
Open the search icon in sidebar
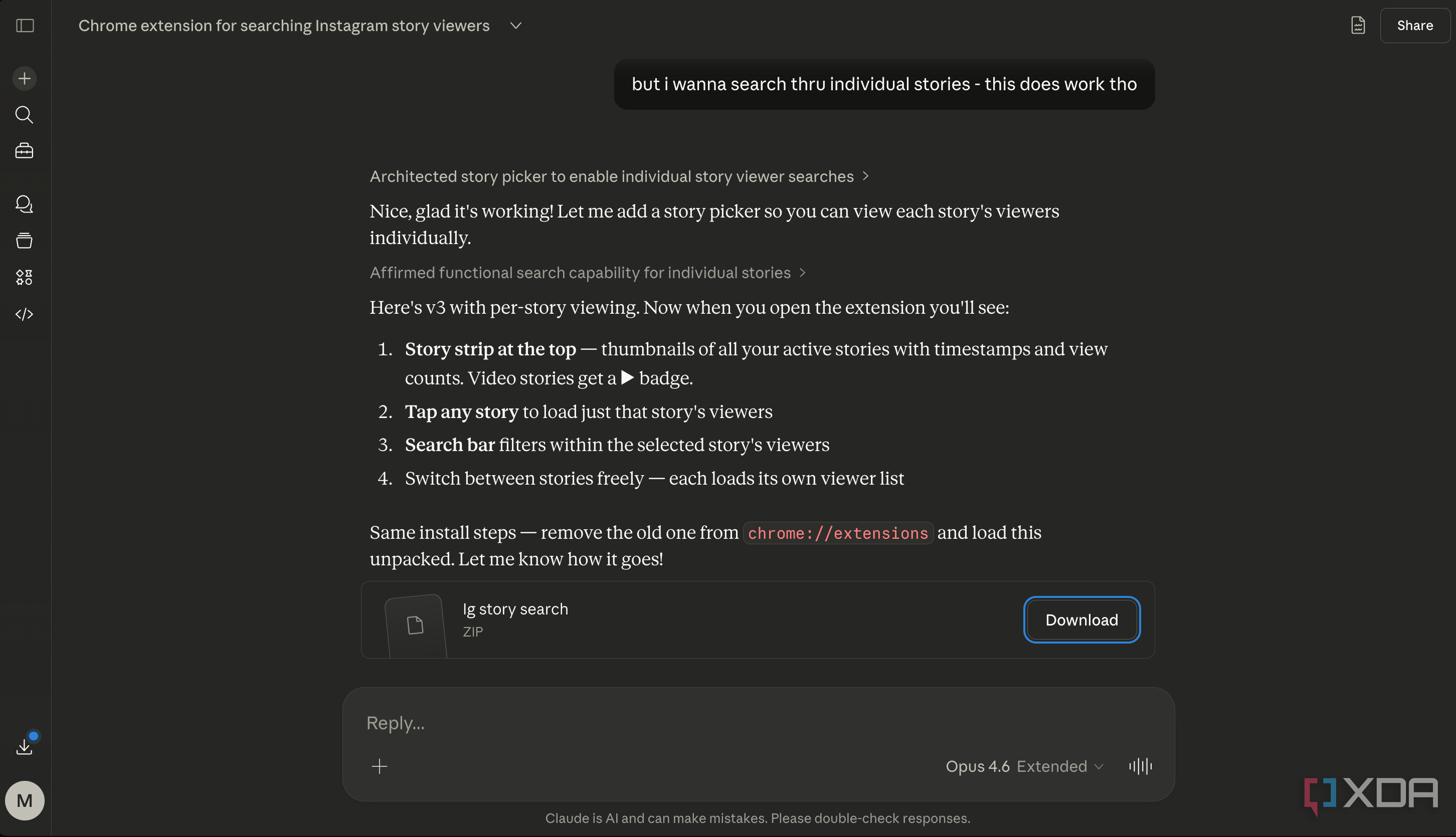(24, 114)
